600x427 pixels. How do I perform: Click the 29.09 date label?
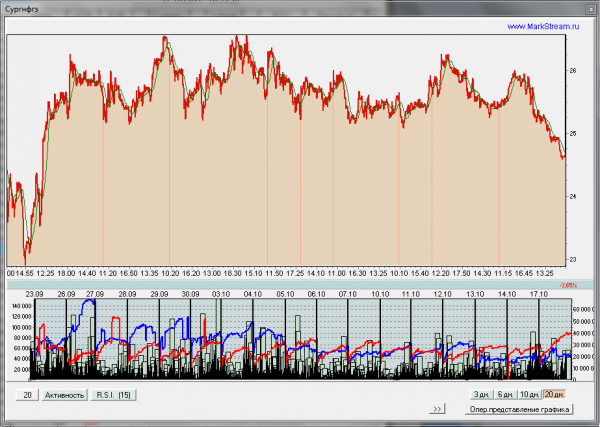click(159, 294)
